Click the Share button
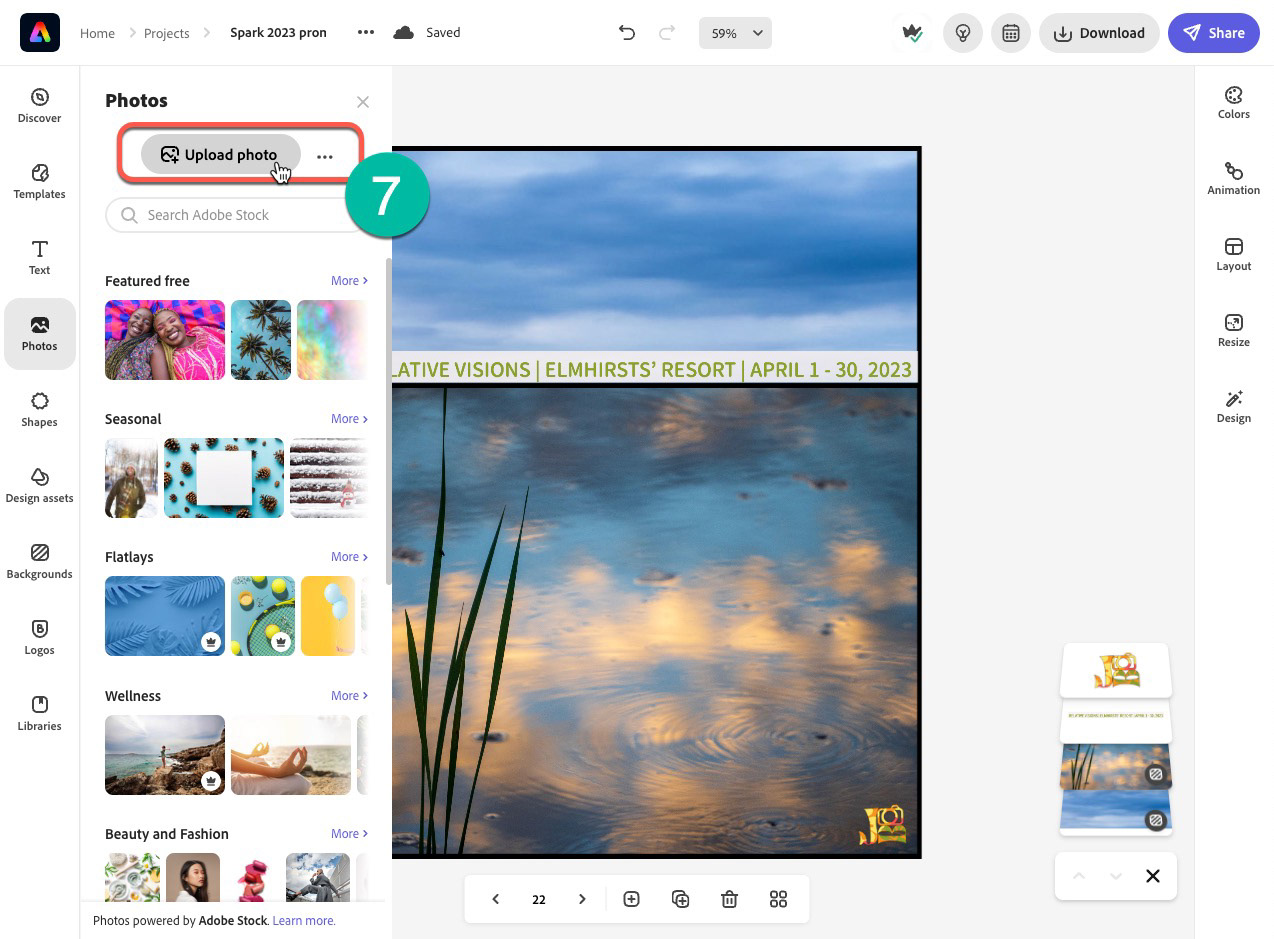The width and height of the screenshot is (1274, 939). click(x=1214, y=33)
